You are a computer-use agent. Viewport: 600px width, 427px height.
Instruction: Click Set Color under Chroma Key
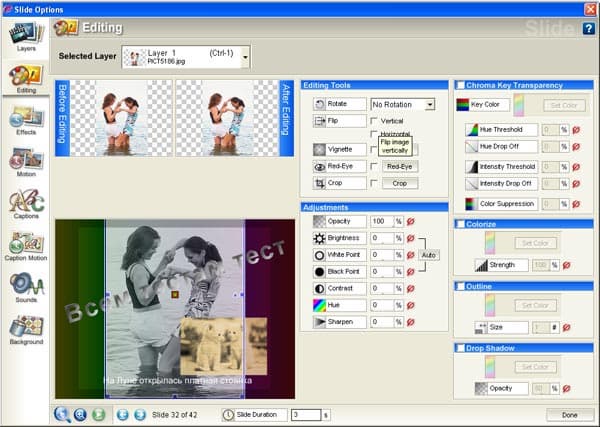coord(564,105)
